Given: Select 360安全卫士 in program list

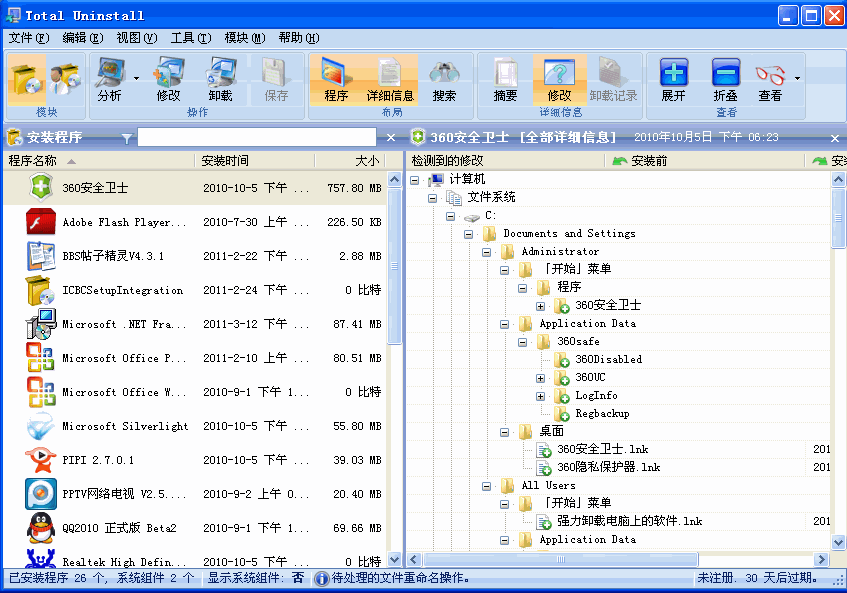Looking at the screenshot, I should point(195,188).
